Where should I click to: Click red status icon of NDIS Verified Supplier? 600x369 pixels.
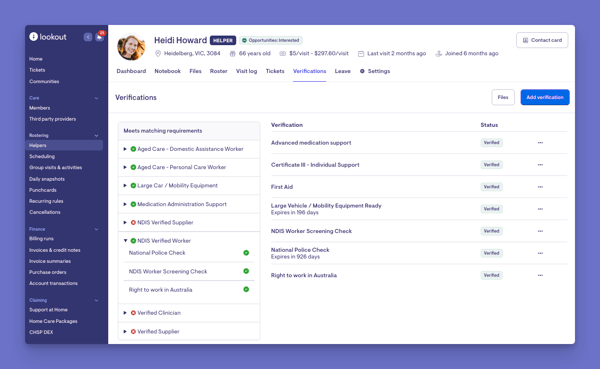click(133, 222)
